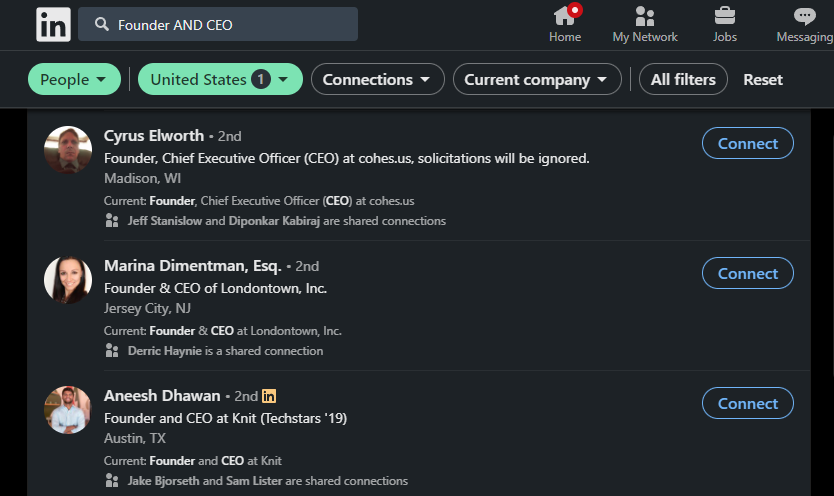
Task: Open the Connections filter dropdown
Action: coord(378,79)
